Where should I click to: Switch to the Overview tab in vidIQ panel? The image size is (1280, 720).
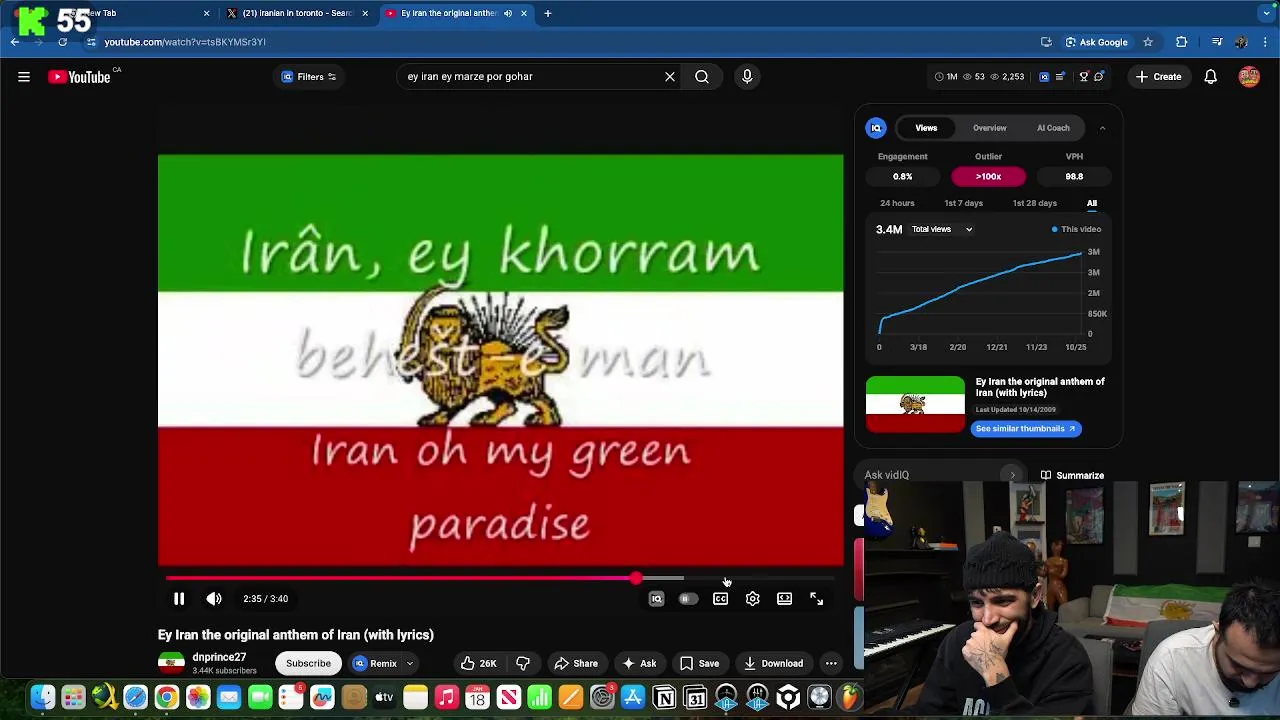click(x=990, y=128)
